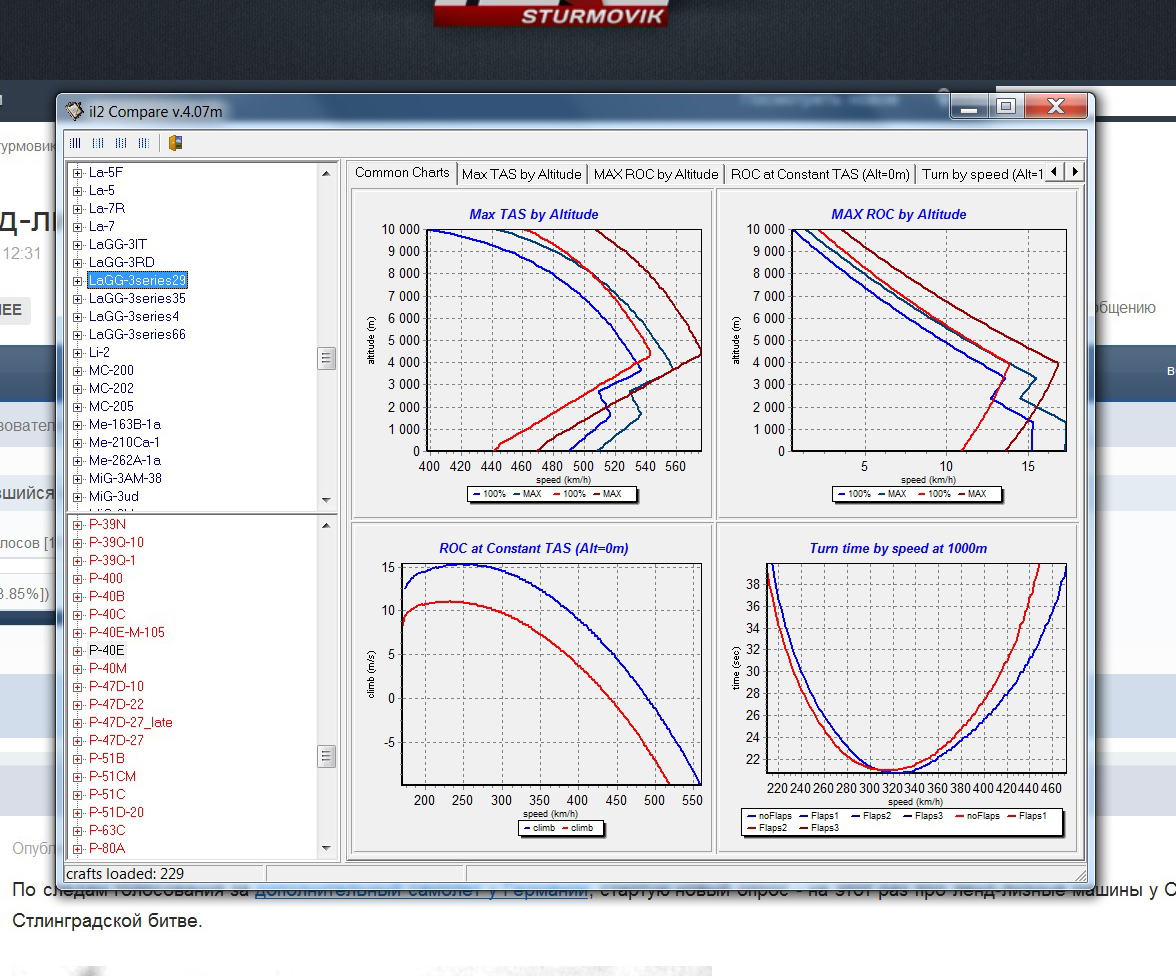The height and width of the screenshot is (976, 1176).
Task: Expand the LaGG-3series29 tree node
Action: pos(77,281)
